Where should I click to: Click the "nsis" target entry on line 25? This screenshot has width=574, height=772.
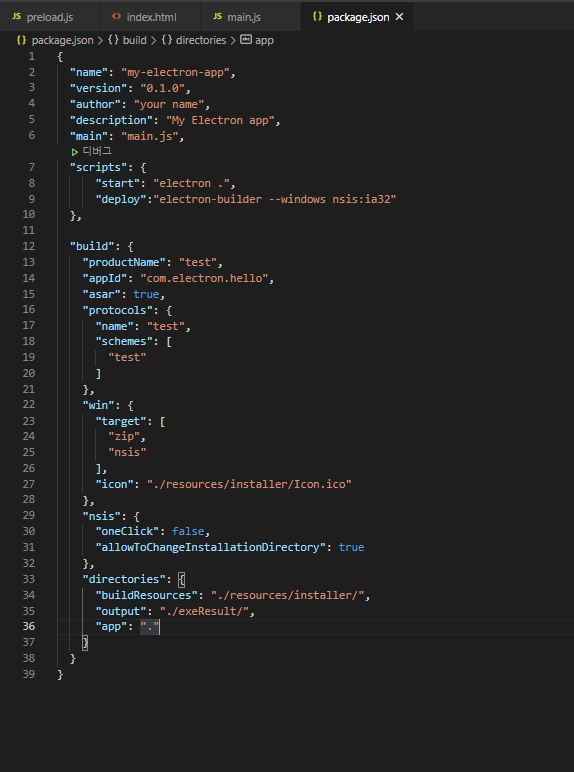point(127,452)
